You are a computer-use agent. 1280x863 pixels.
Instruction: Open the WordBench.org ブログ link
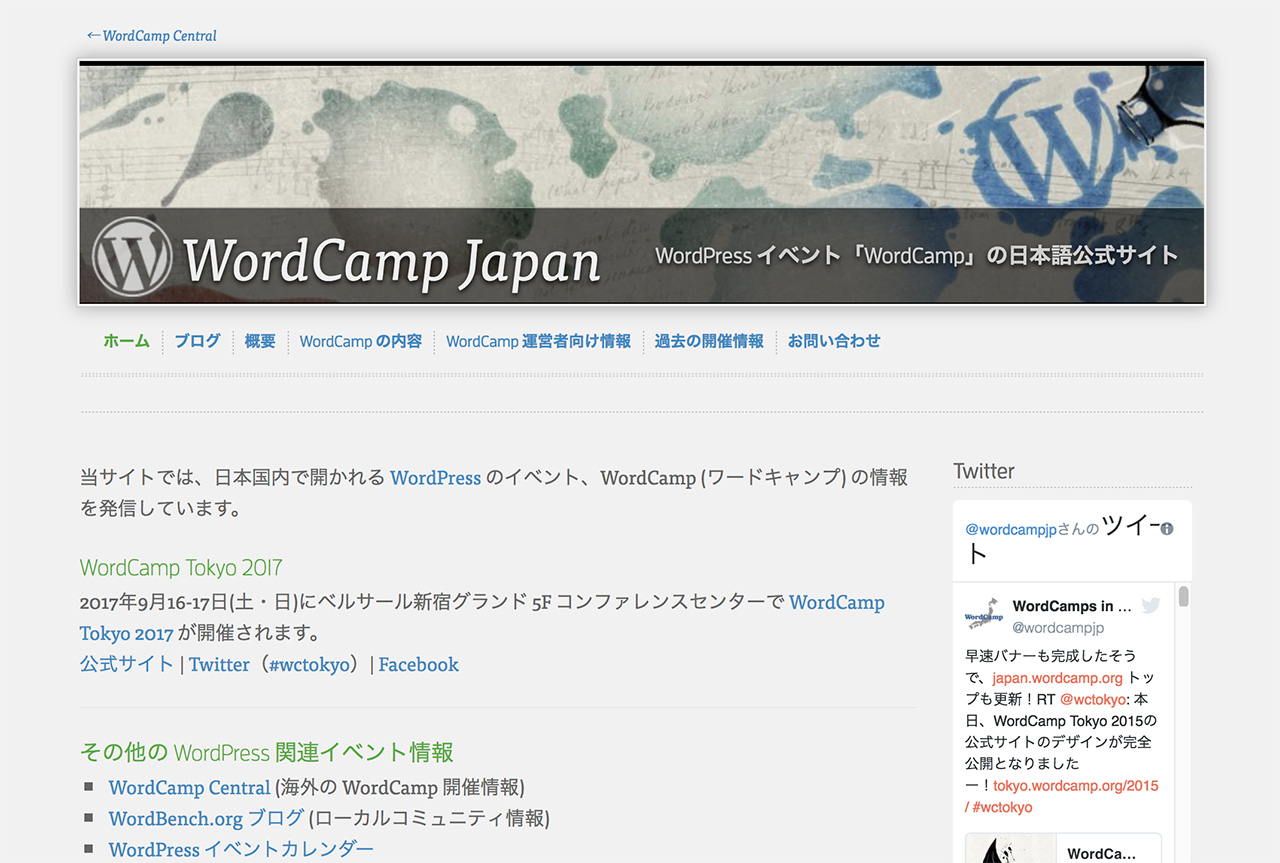pyautogui.click(x=206, y=818)
